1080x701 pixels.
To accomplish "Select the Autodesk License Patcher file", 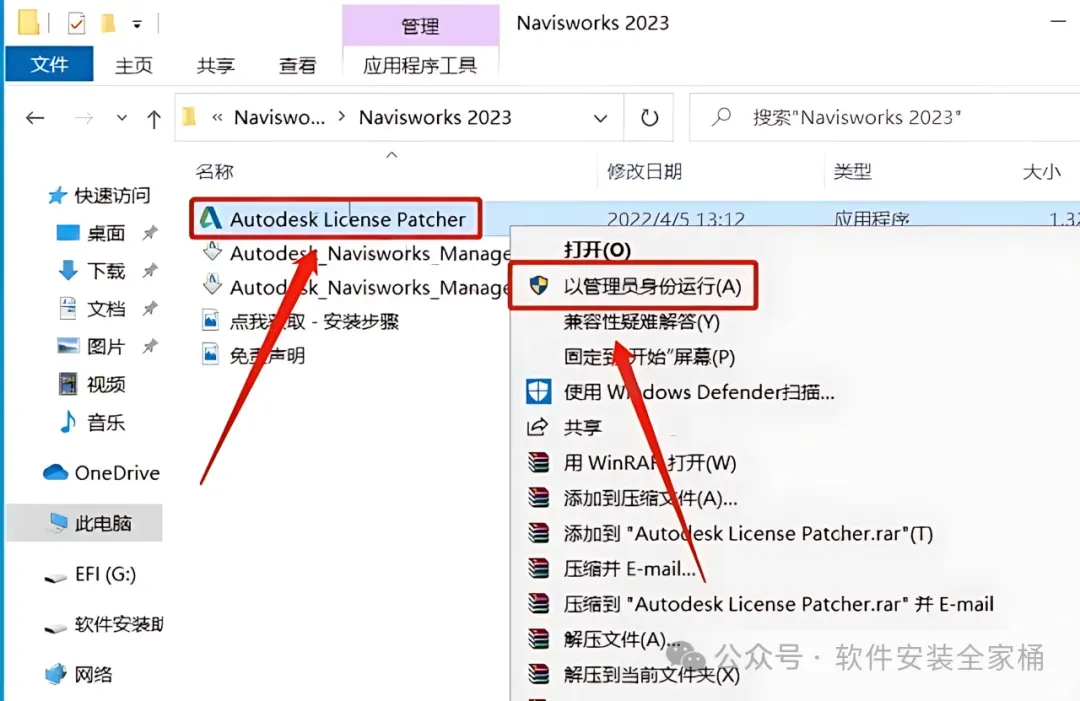I will click(348, 219).
